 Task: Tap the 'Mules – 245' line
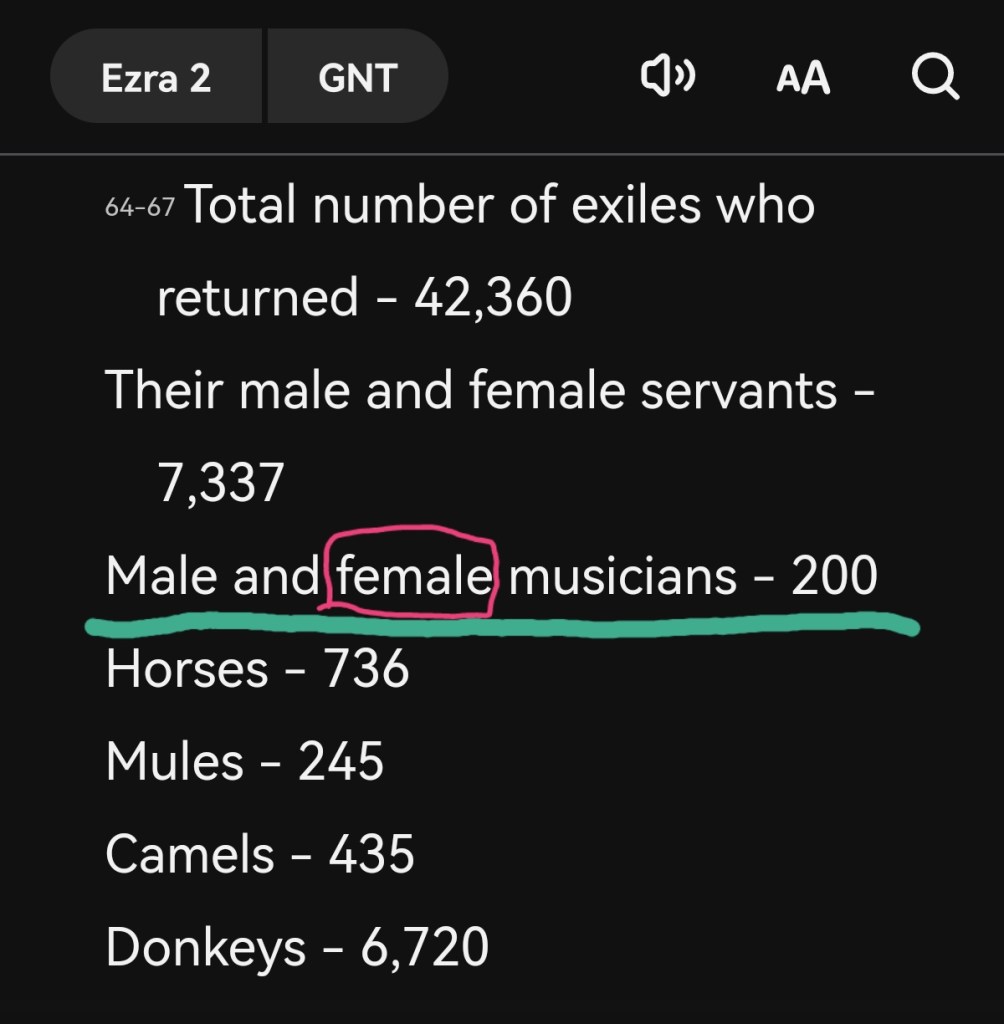(244, 762)
